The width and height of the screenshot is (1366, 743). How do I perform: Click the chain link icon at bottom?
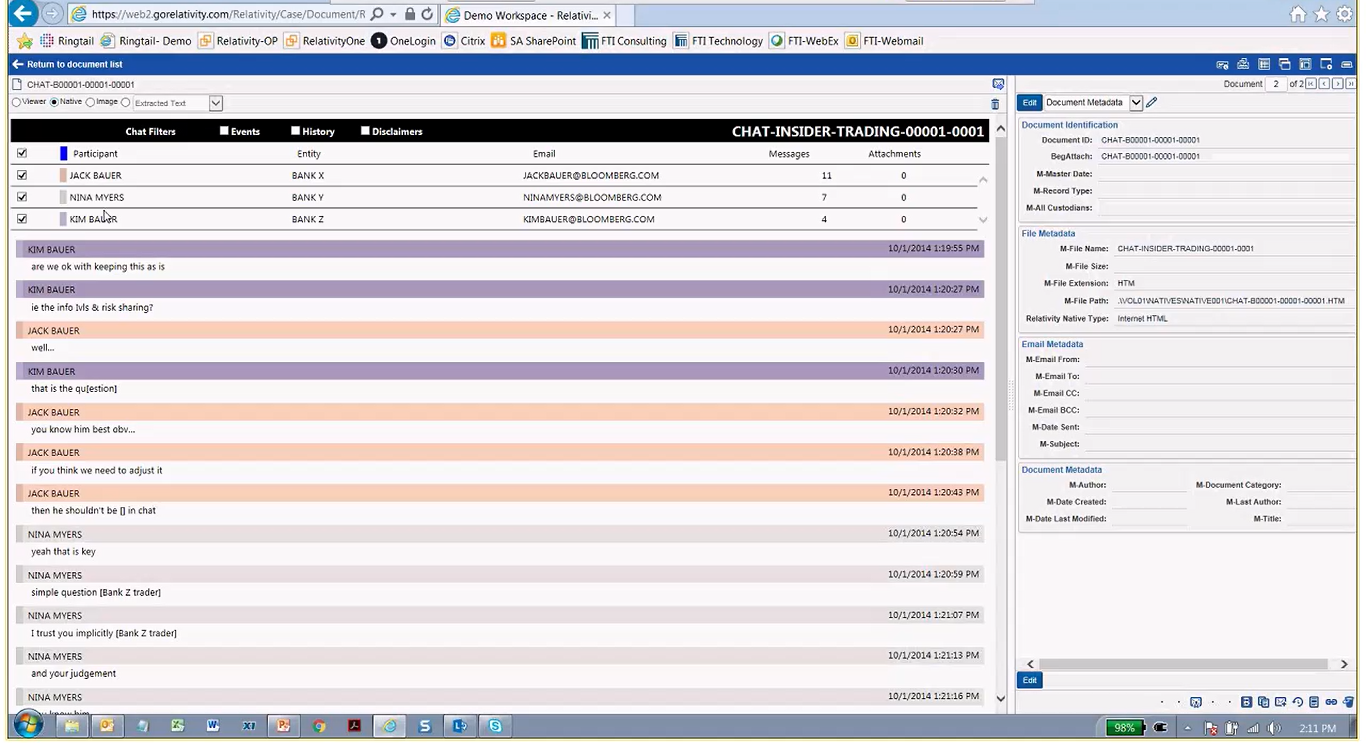coord(1331,702)
